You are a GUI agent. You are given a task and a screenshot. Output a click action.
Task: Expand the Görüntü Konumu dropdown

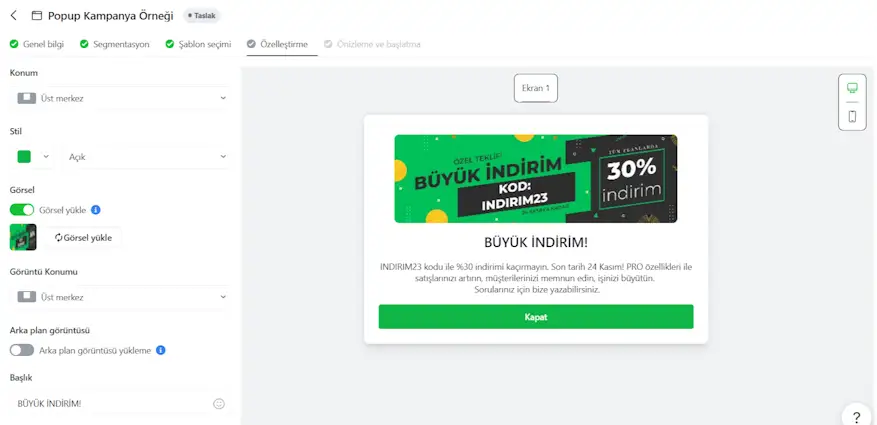[121, 298]
